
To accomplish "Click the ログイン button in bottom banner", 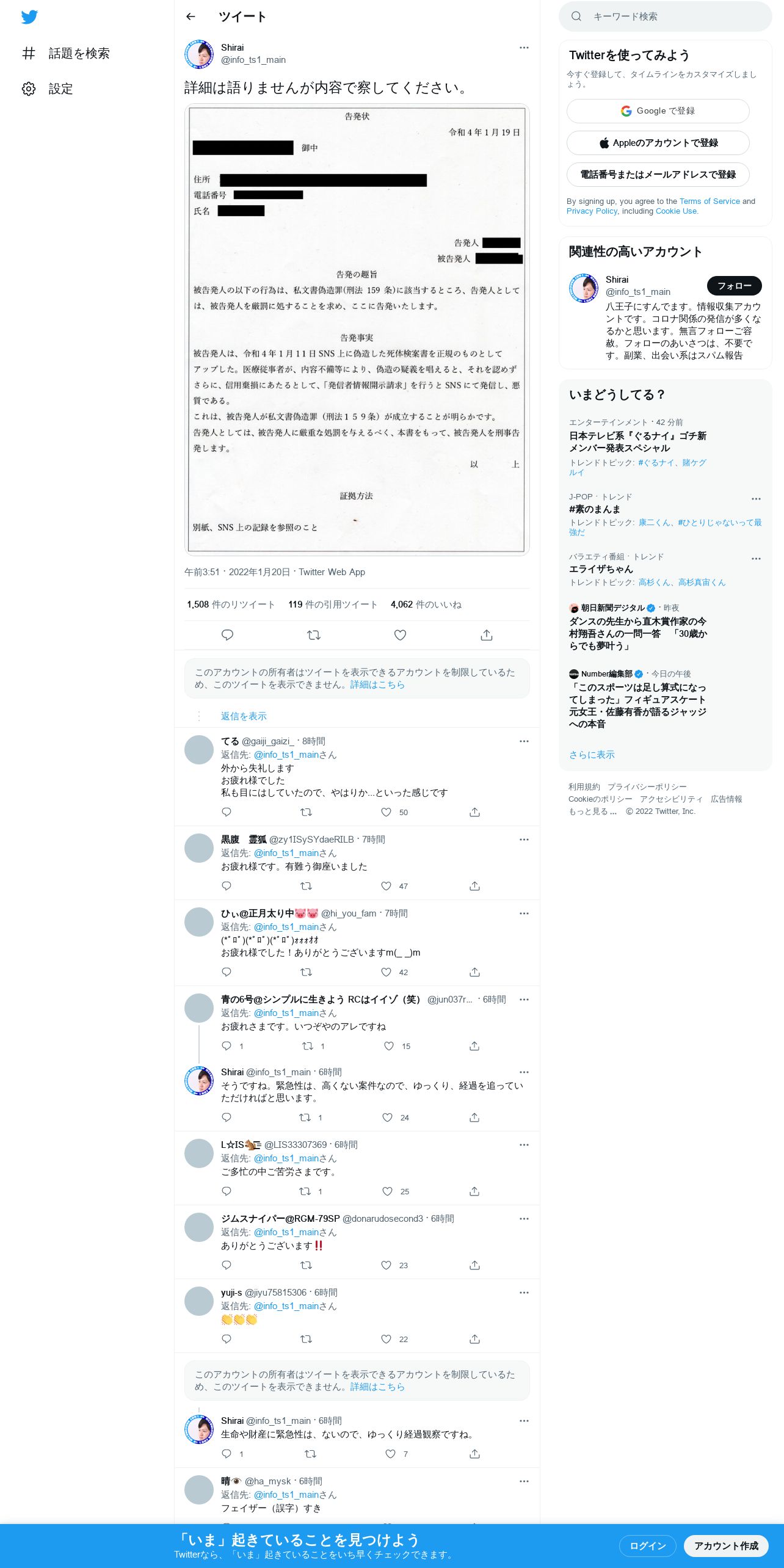I will coord(648,1546).
